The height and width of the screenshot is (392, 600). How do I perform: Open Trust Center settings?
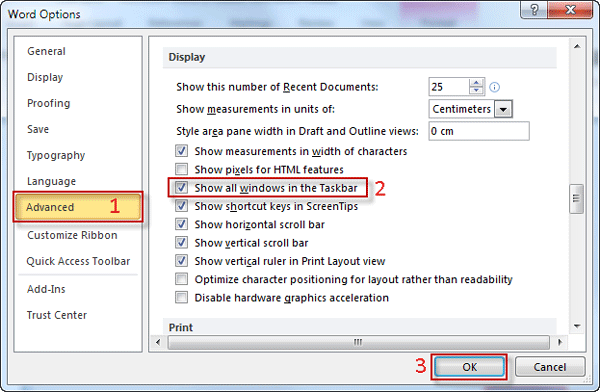[57, 315]
